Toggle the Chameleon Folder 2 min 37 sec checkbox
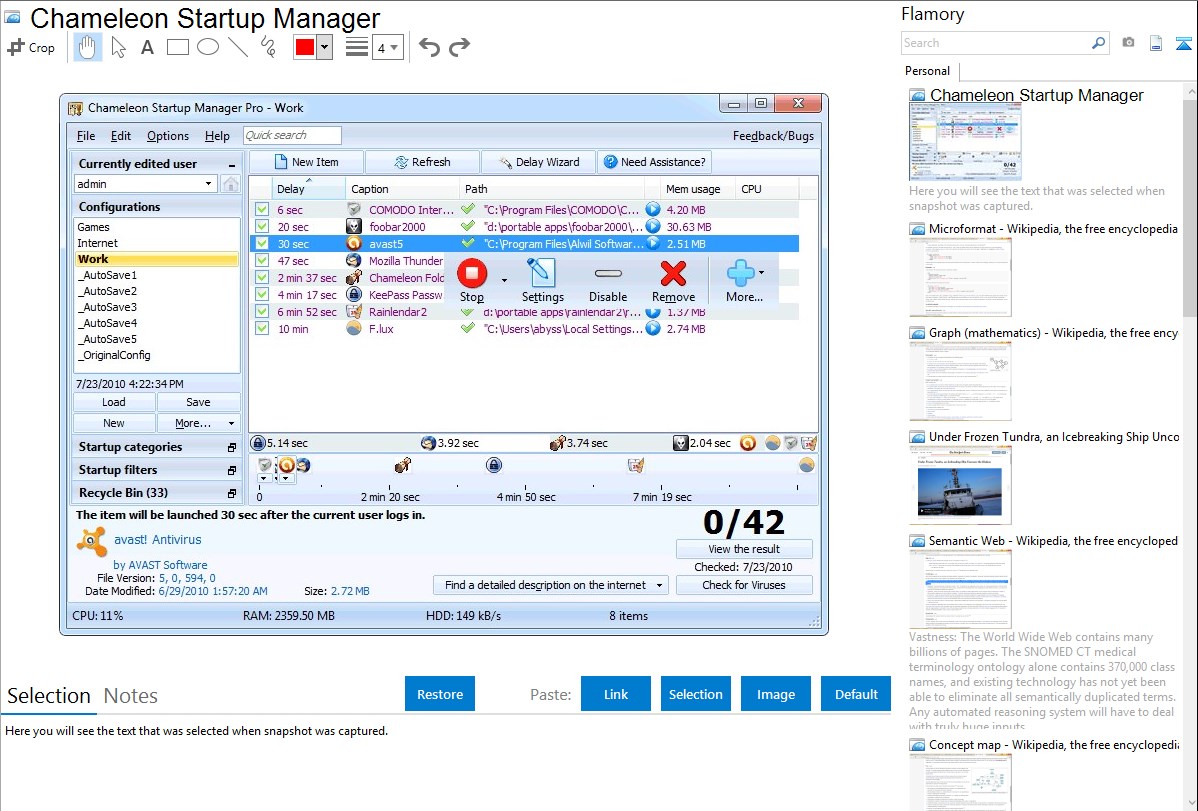The height and width of the screenshot is (811, 1198). [262, 277]
